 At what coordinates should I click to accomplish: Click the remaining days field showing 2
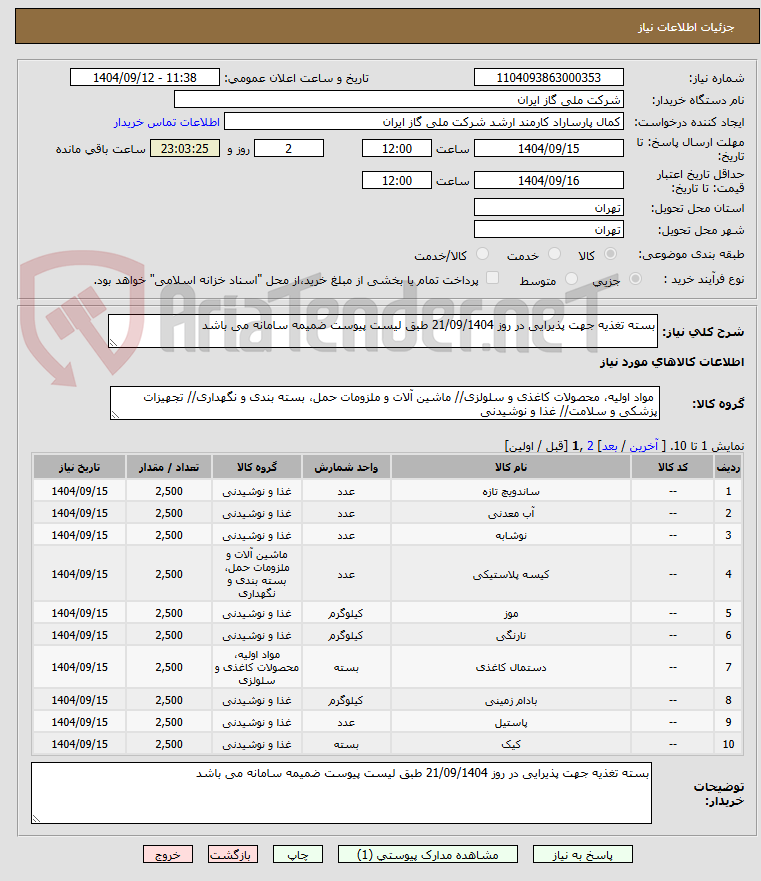click(x=289, y=148)
